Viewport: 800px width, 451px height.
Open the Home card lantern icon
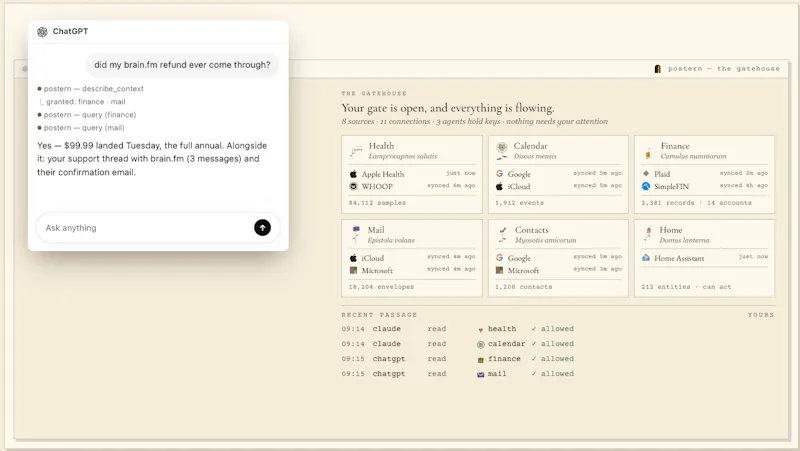(648, 234)
